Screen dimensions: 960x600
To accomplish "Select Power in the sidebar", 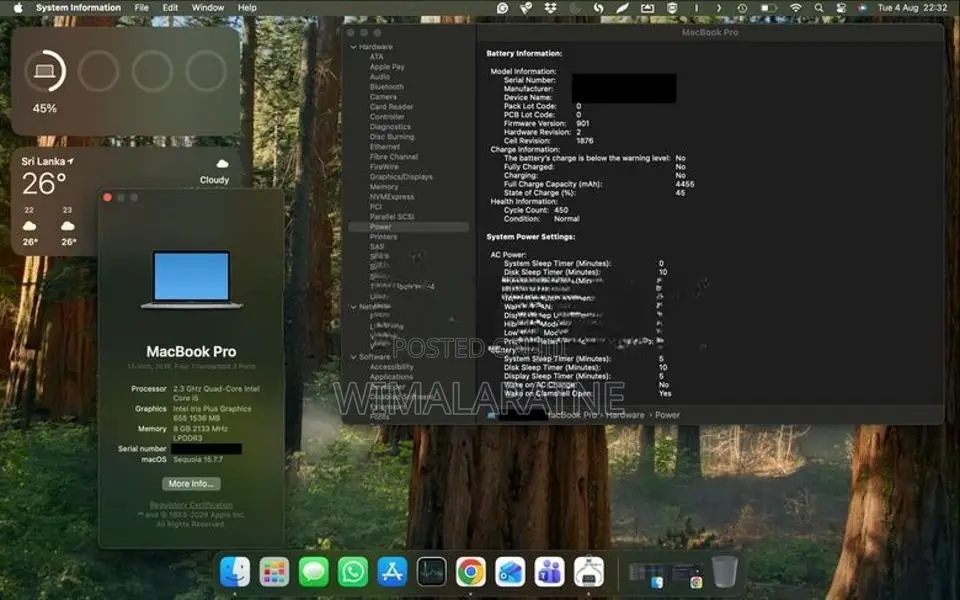I will [x=408, y=227].
